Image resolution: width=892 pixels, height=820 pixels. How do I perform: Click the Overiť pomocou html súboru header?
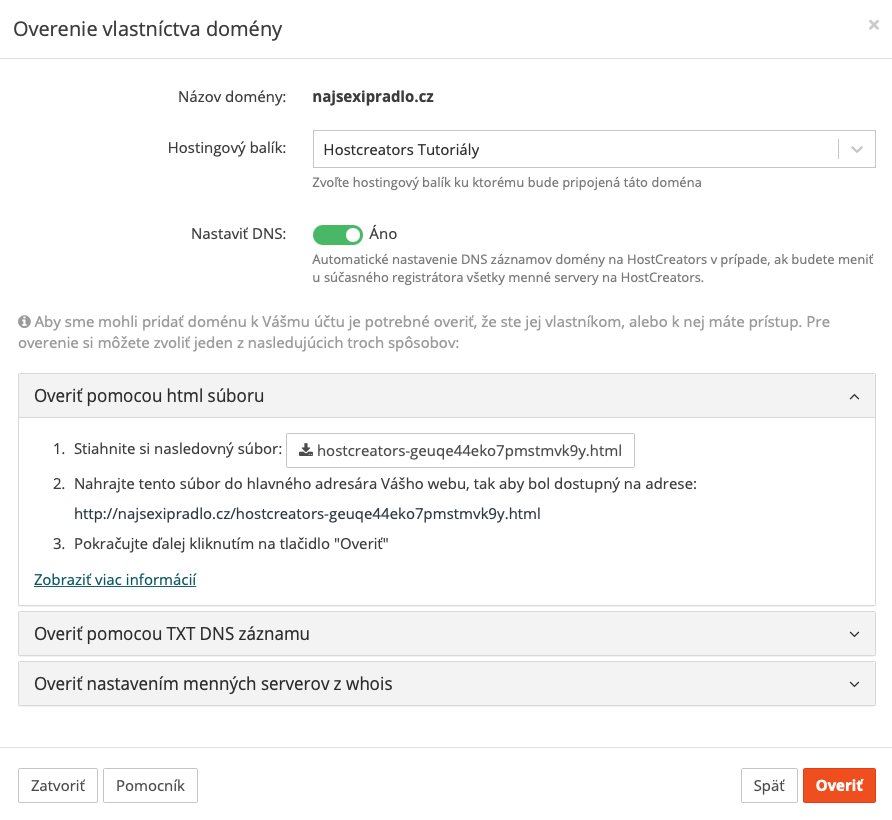click(447, 396)
